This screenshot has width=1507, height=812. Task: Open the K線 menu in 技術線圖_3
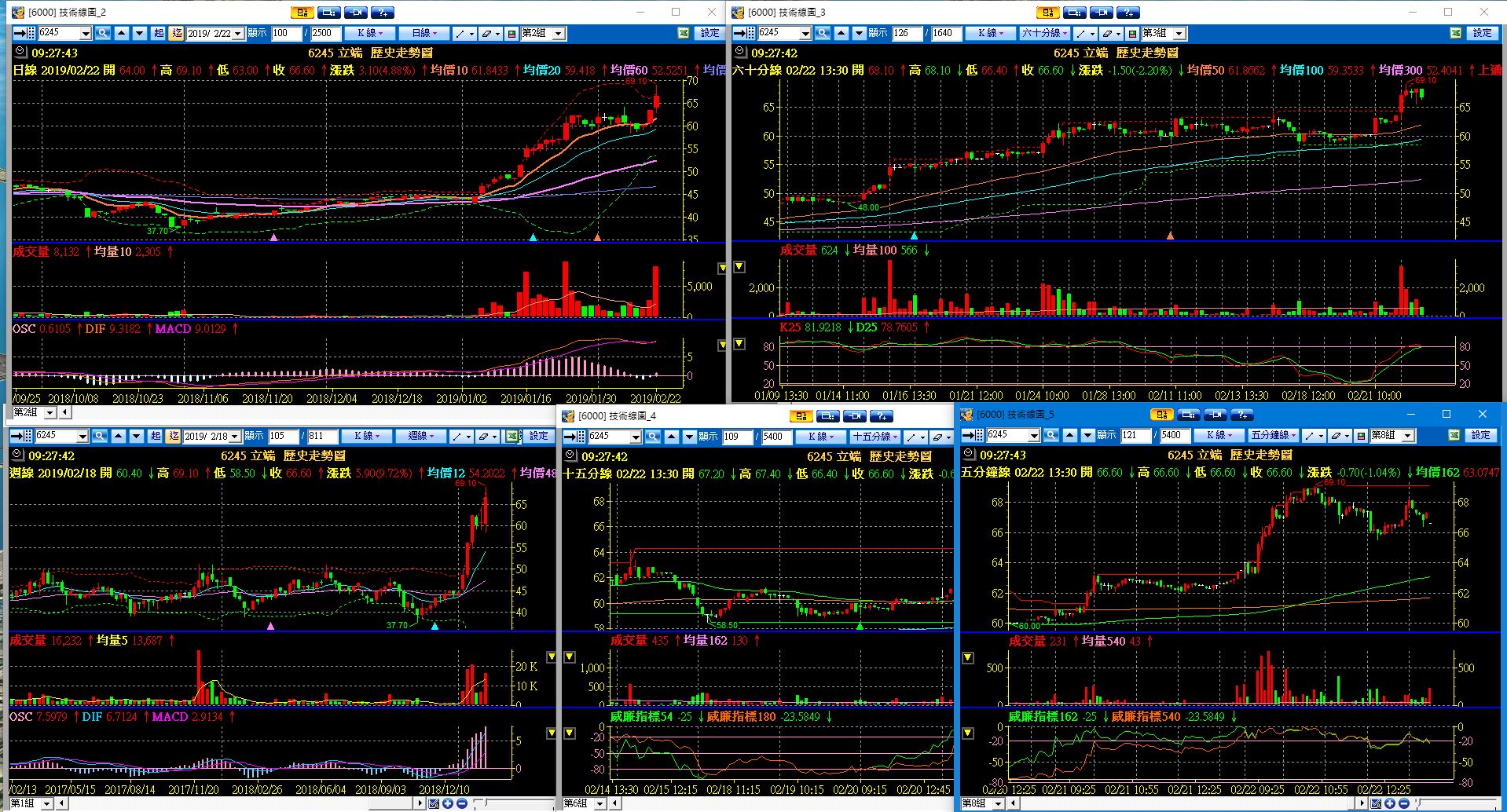(992, 33)
